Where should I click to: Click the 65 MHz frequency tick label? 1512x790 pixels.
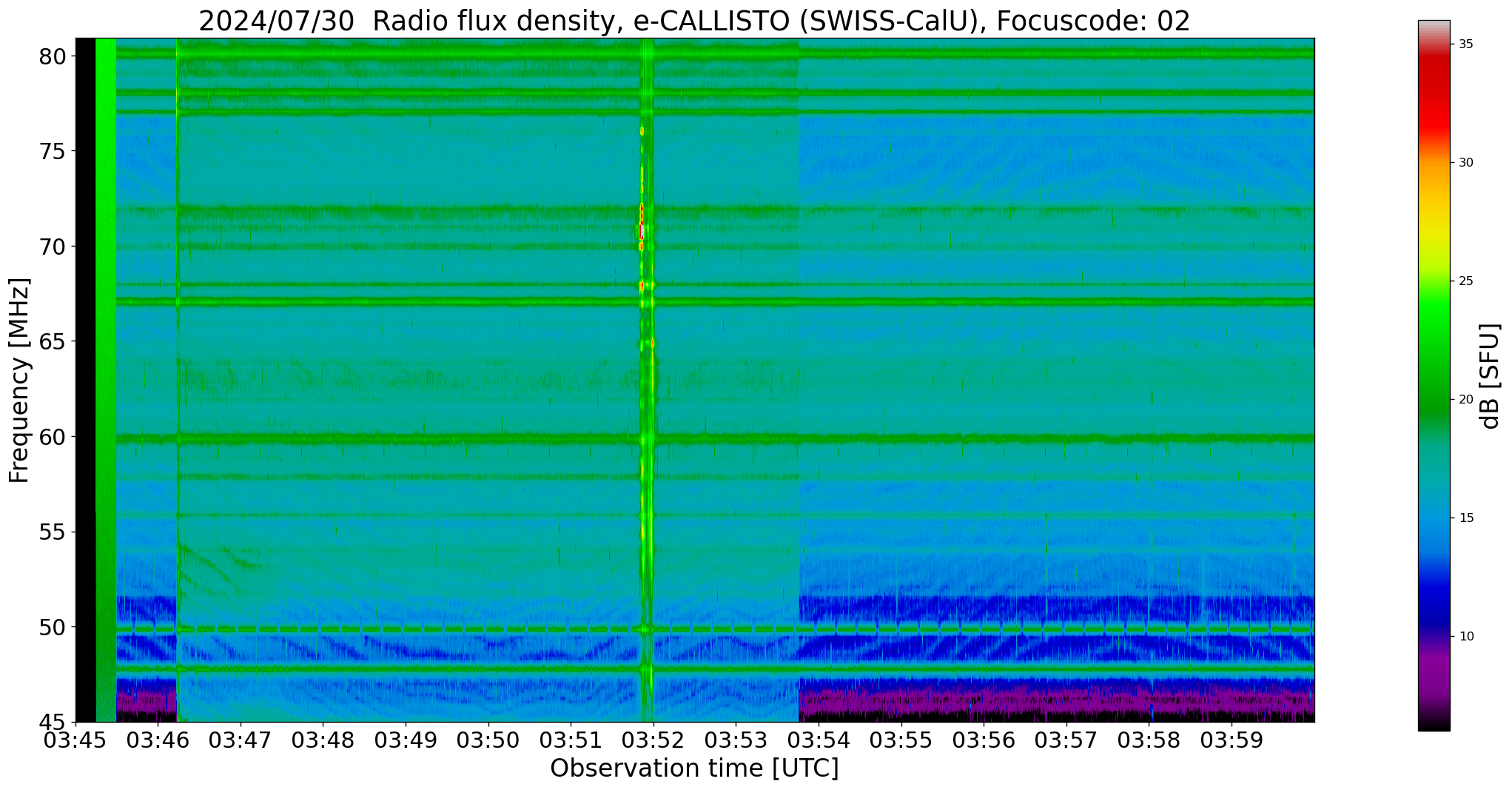[53, 341]
